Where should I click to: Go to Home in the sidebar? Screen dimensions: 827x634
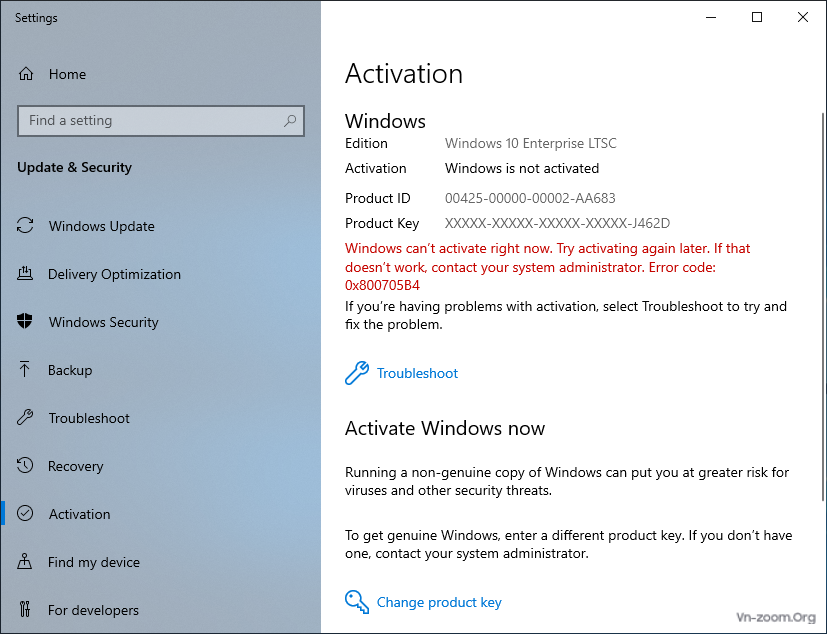67,74
